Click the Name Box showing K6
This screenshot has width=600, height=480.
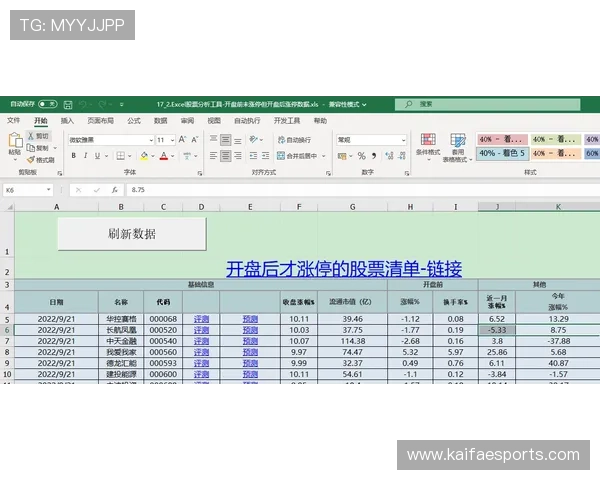click(x=28, y=190)
